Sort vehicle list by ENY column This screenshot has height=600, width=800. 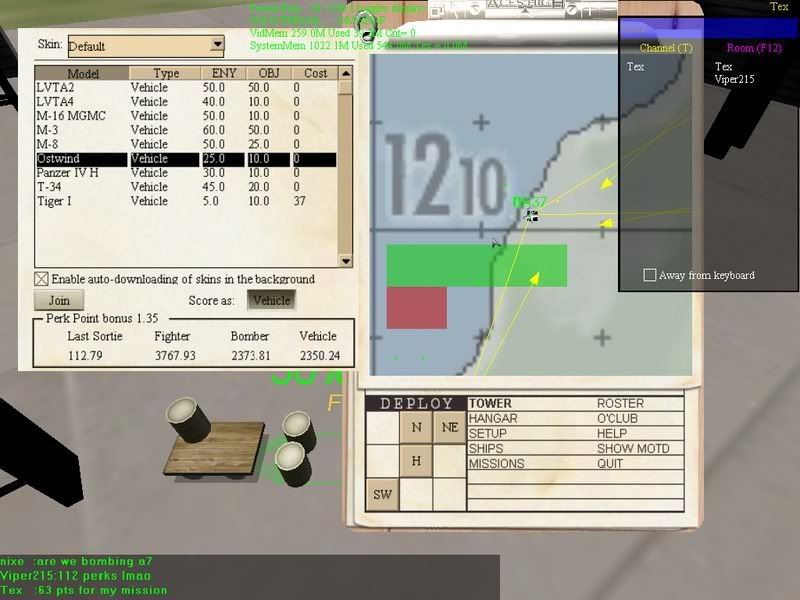click(x=224, y=73)
